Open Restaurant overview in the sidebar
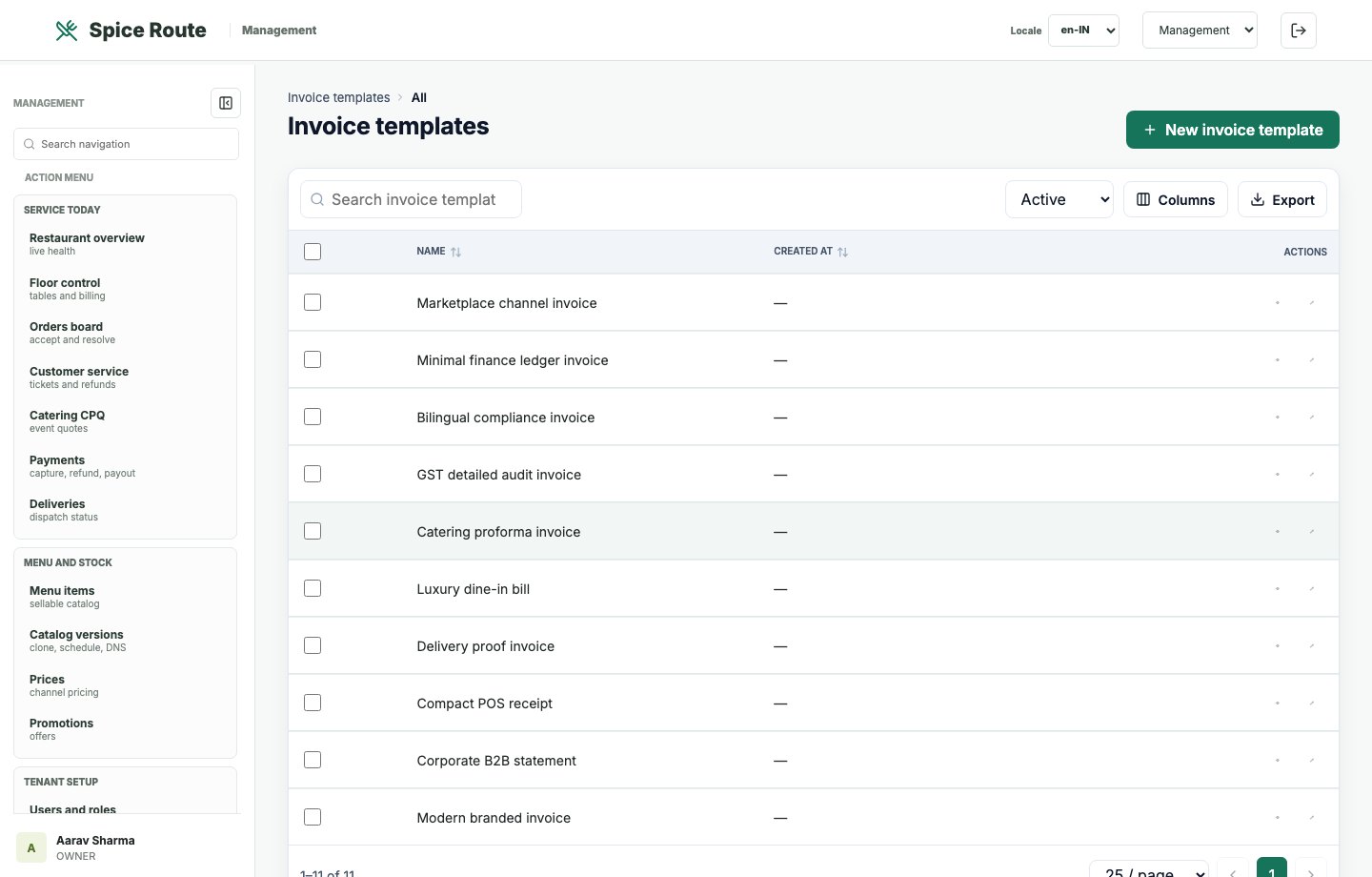 [x=125, y=244]
